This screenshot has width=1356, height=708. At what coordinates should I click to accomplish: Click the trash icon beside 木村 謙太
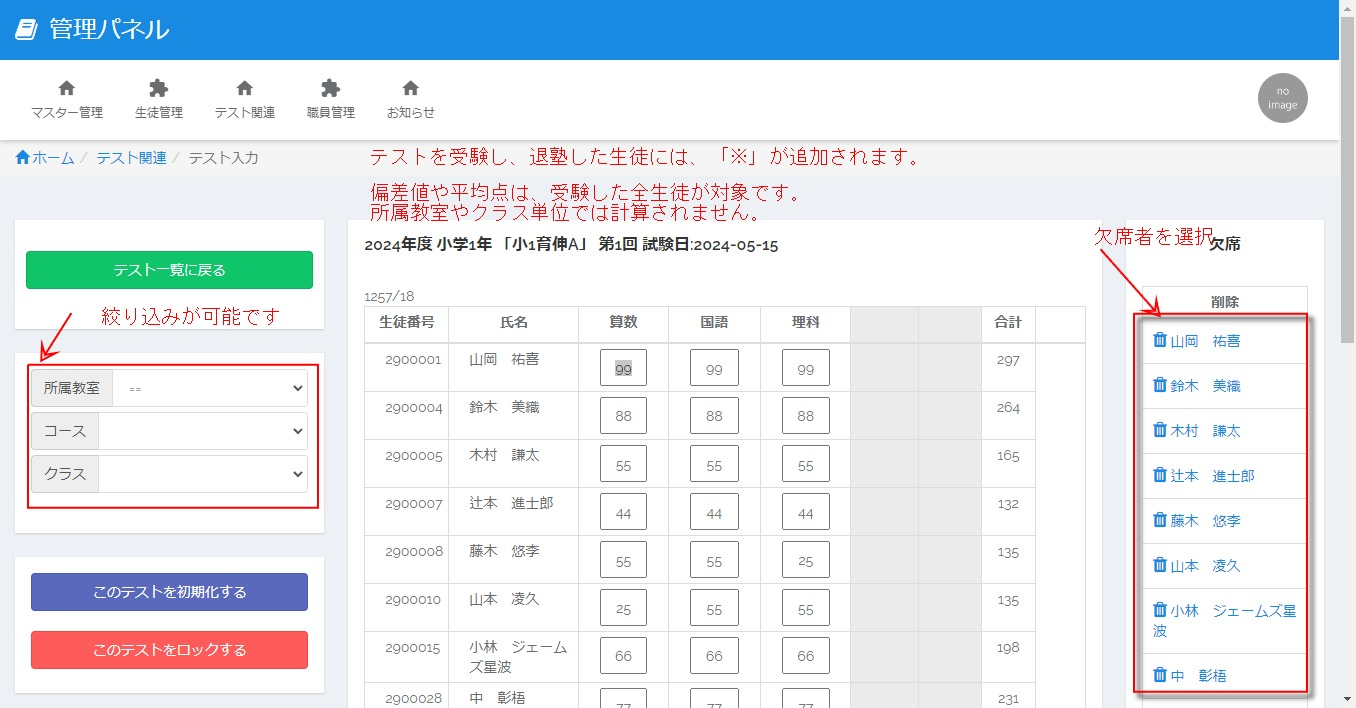tap(1160, 430)
